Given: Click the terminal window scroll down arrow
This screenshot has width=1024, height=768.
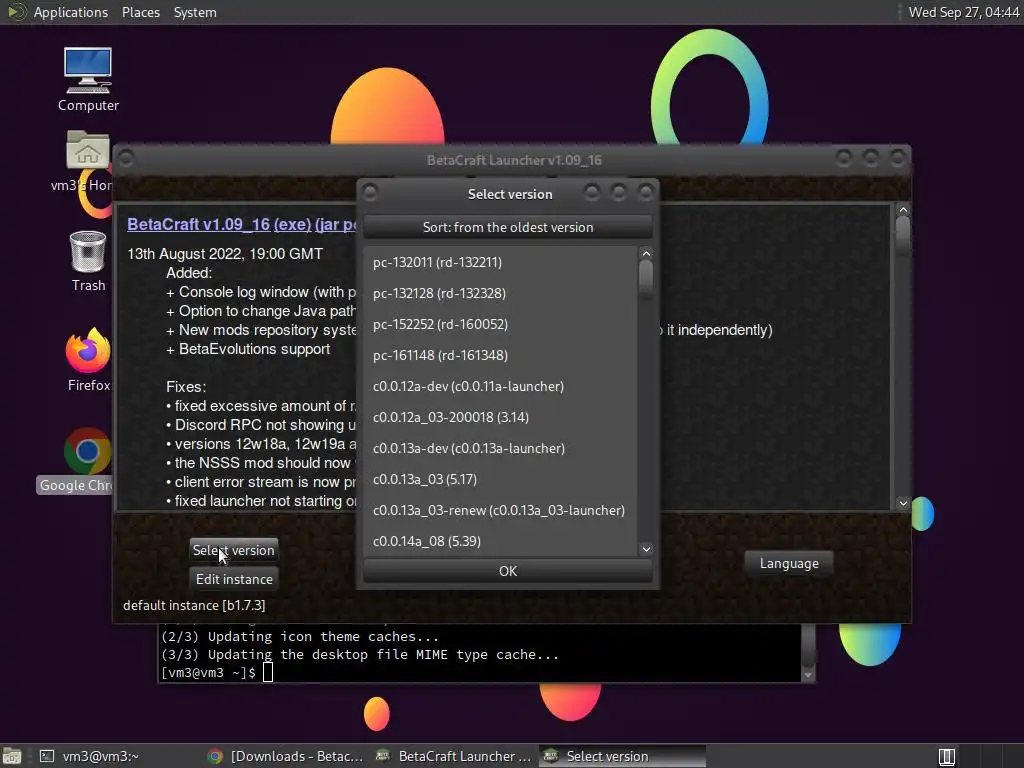Looking at the screenshot, I should pos(808,675).
